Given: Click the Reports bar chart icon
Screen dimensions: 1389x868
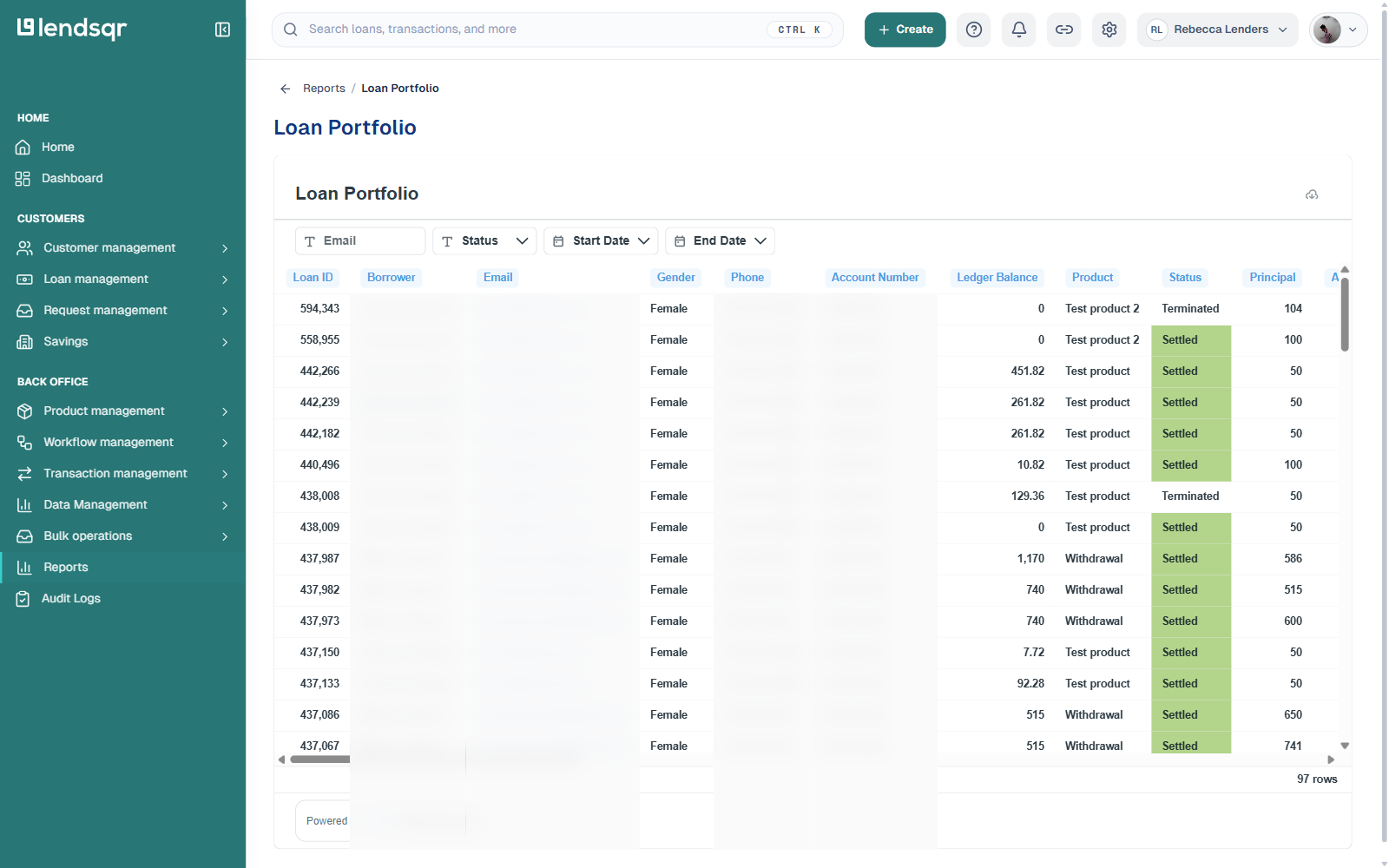Looking at the screenshot, I should pyautogui.click(x=25, y=568).
